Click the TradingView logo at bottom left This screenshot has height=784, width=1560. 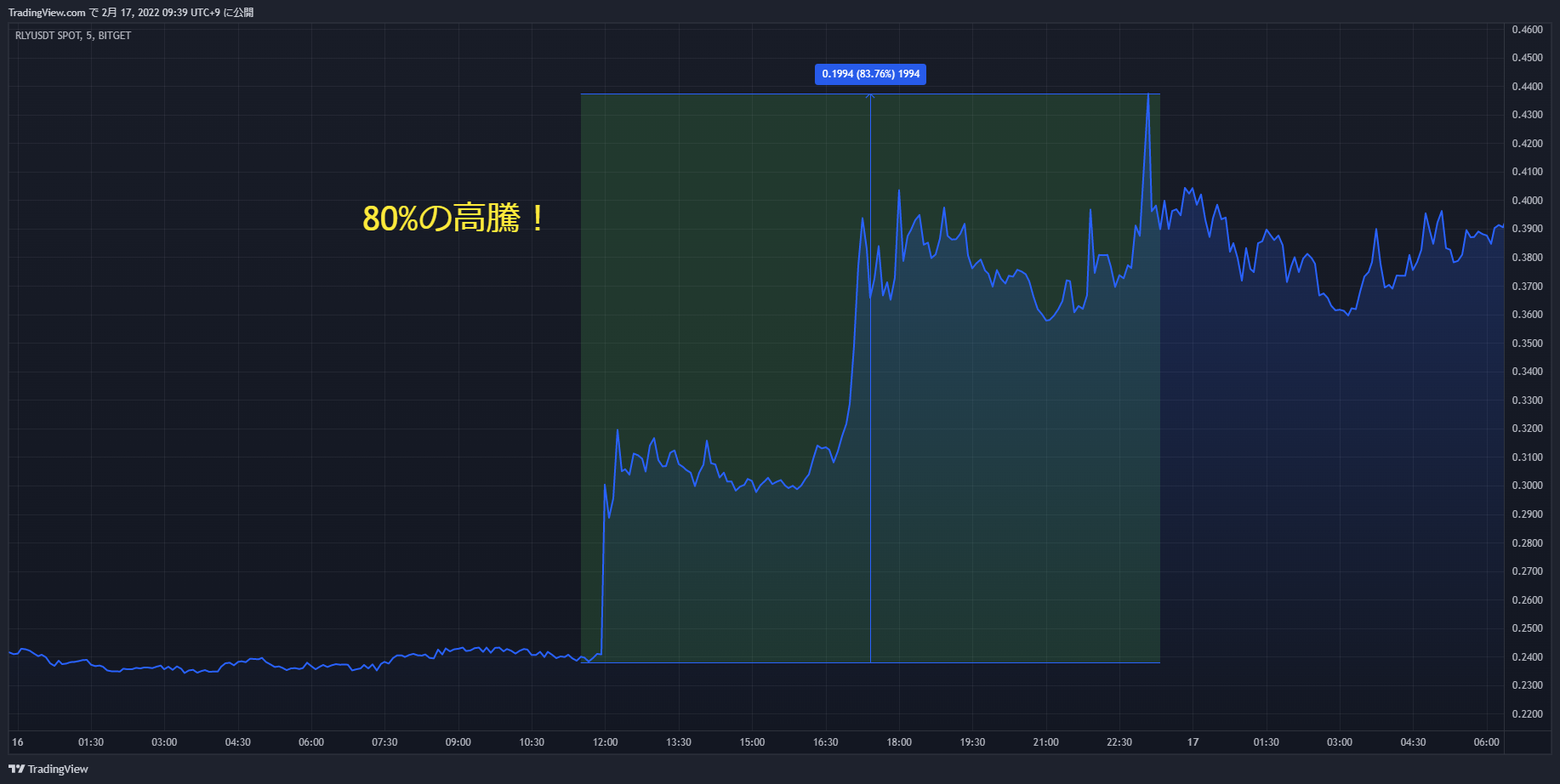pyautogui.click(x=48, y=769)
